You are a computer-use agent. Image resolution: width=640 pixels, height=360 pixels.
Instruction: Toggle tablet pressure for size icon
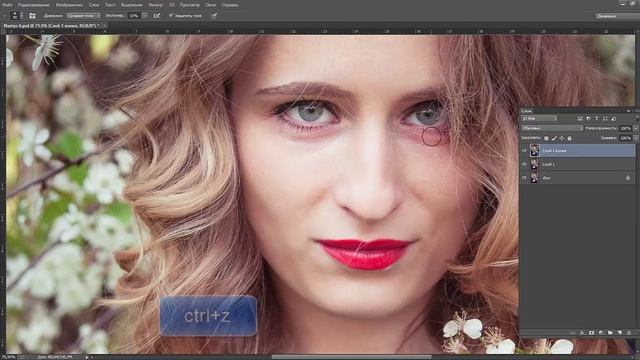pos(214,15)
